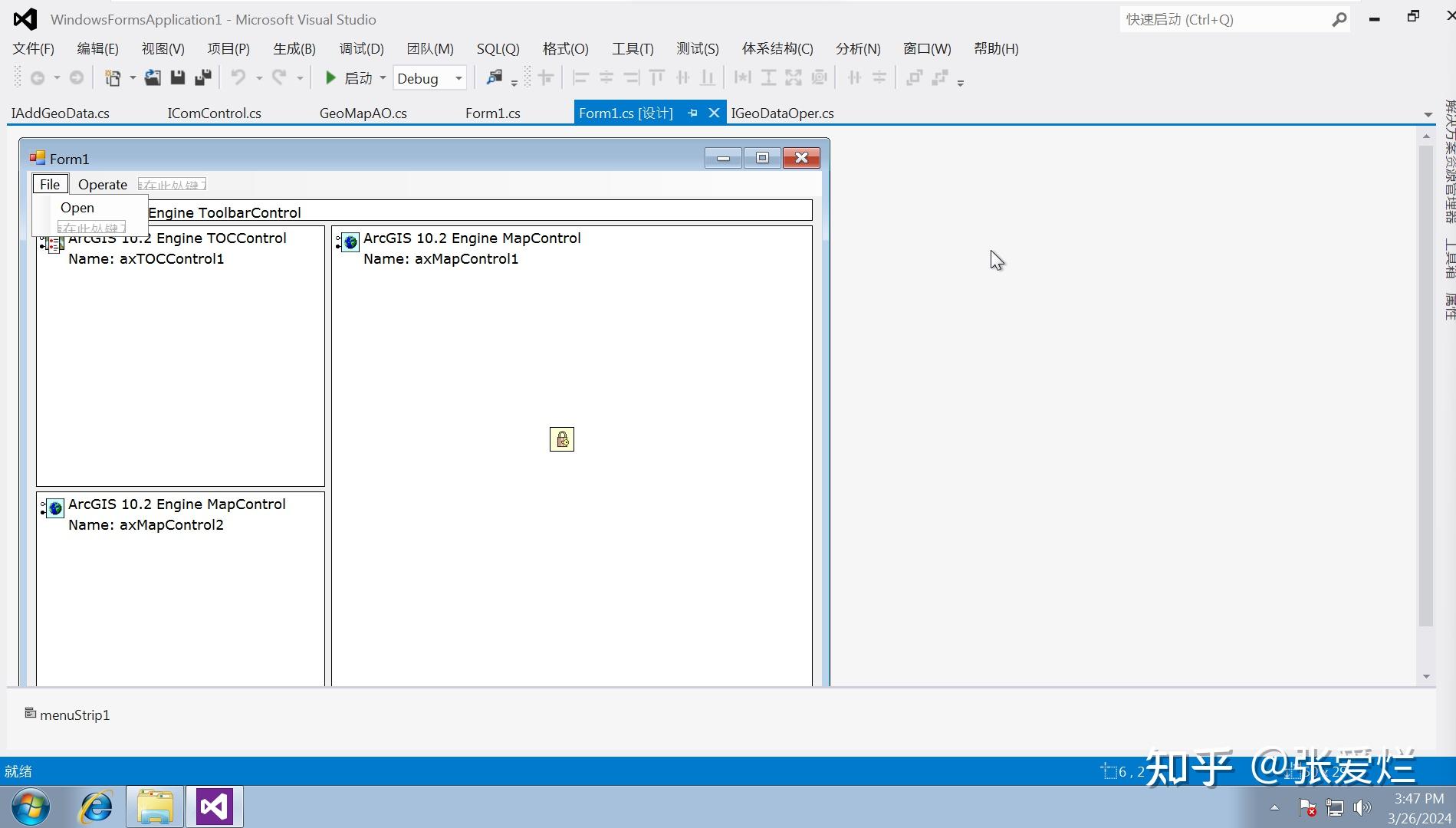The width and height of the screenshot is (1456, 828).
Task: Switch to the IComControl.cs tab
Action: coord(215,113)
